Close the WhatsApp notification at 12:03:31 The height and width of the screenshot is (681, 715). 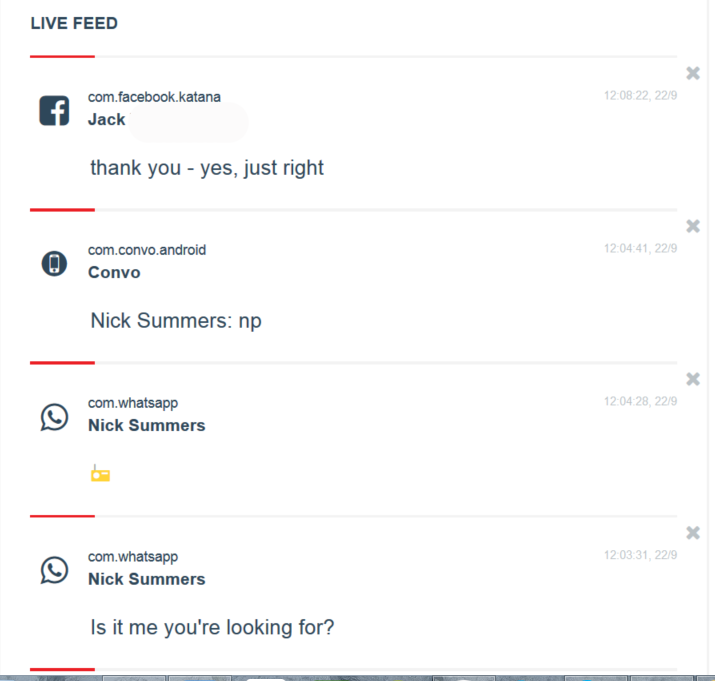[x=693, y=532]
